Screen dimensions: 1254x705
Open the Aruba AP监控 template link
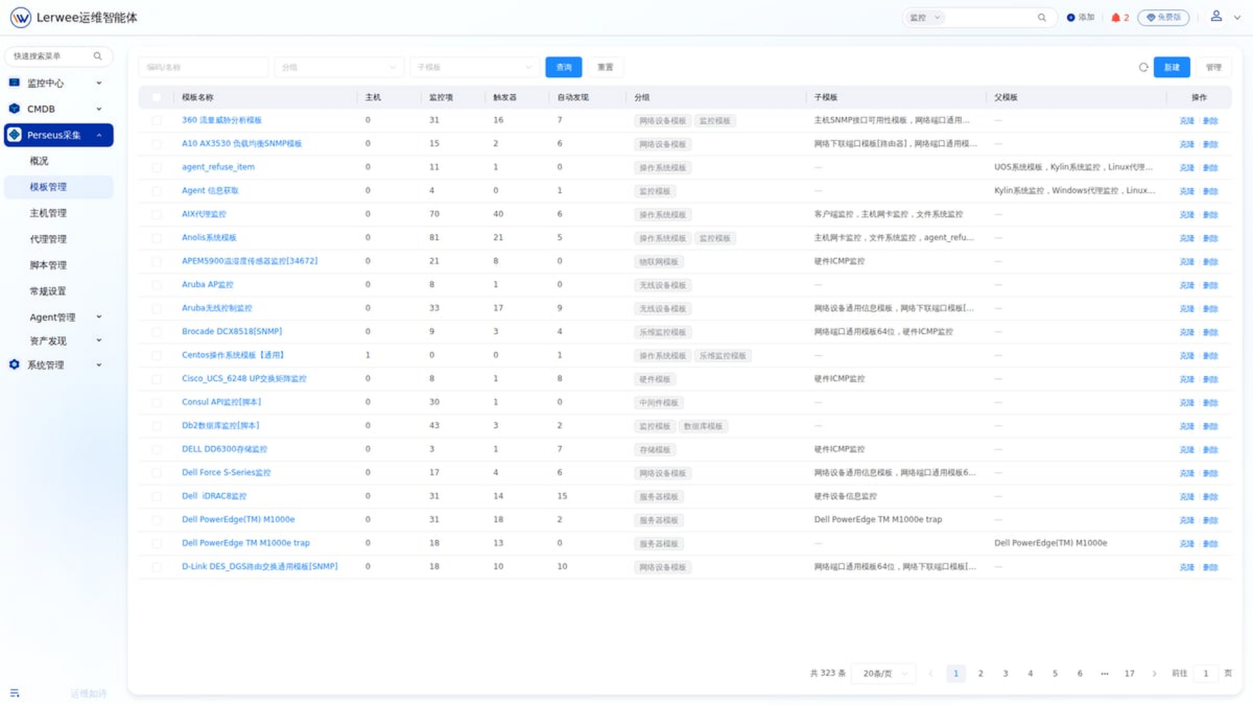pyautogui.click(x=207, y=285)
